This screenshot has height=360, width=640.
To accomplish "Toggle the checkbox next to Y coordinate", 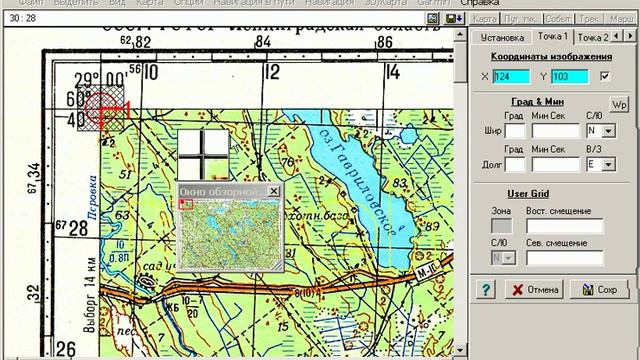I will click(605, 76).
